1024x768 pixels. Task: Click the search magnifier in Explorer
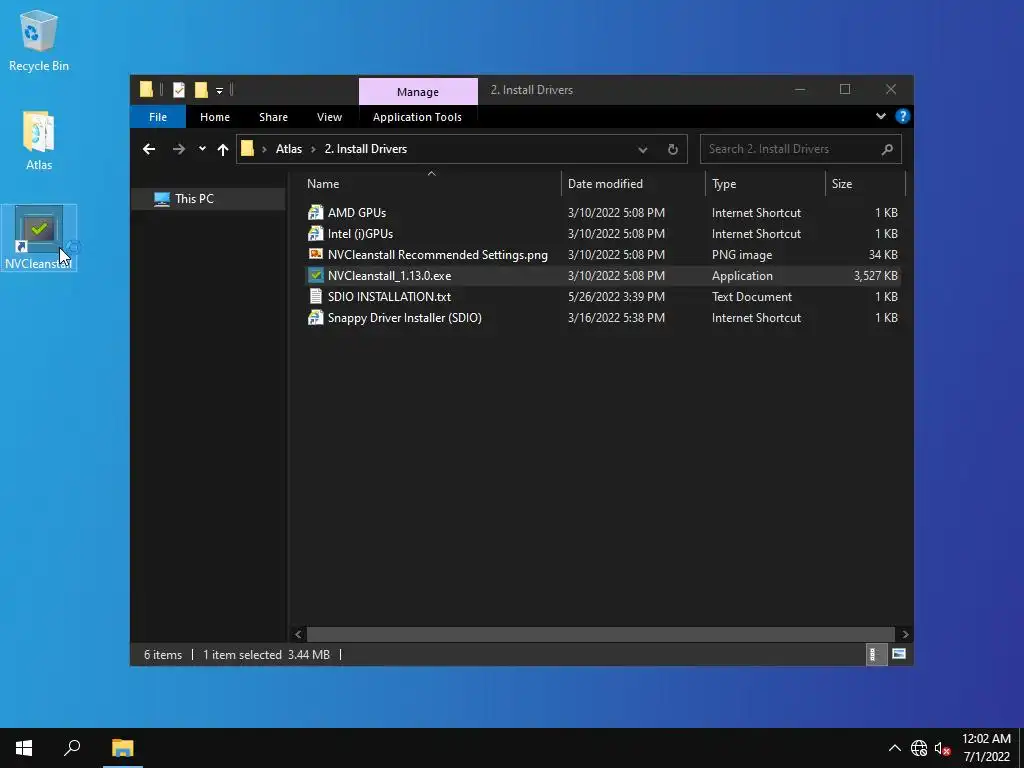click(x=887, y=149)
